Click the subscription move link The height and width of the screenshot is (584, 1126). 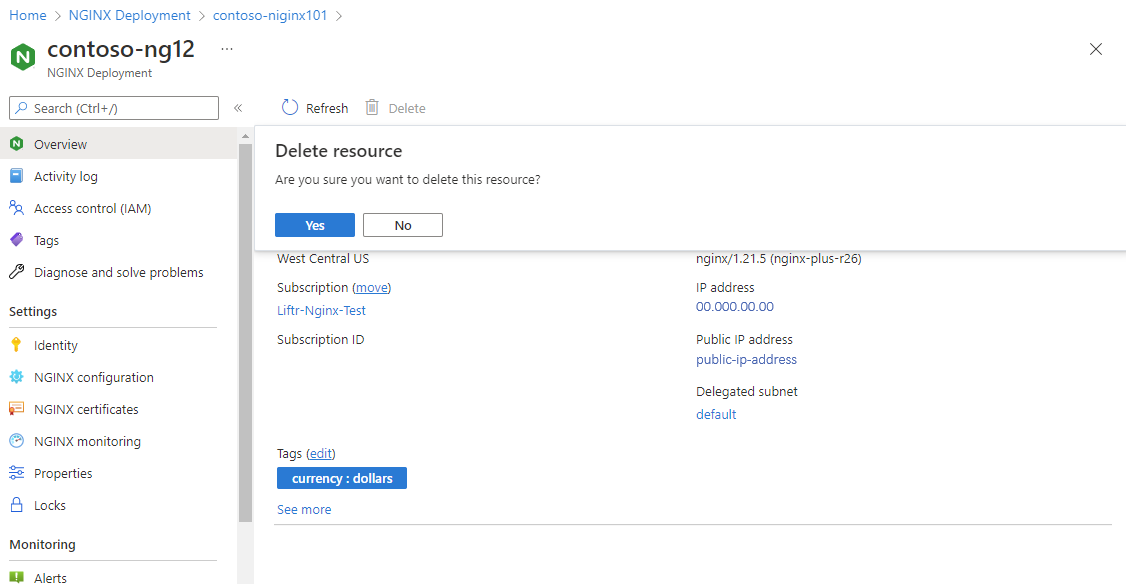[x=372, y=287]
